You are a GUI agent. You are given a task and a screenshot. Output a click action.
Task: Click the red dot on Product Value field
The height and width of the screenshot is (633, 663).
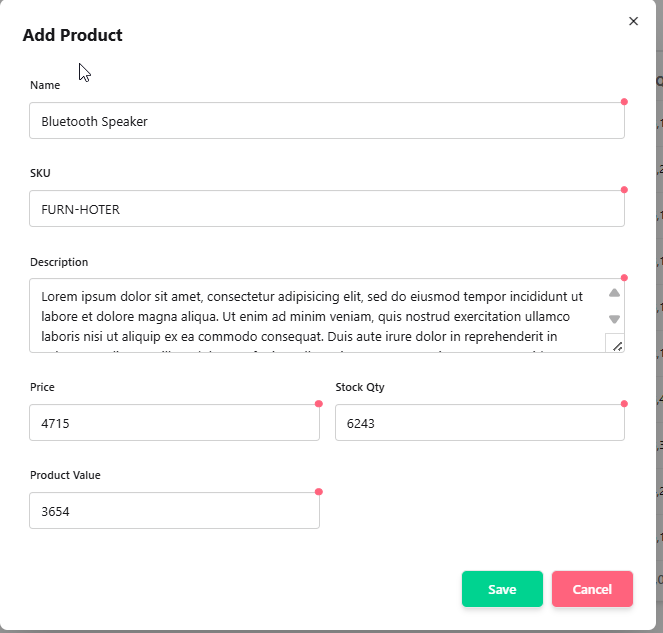click(x=319, y=492)
